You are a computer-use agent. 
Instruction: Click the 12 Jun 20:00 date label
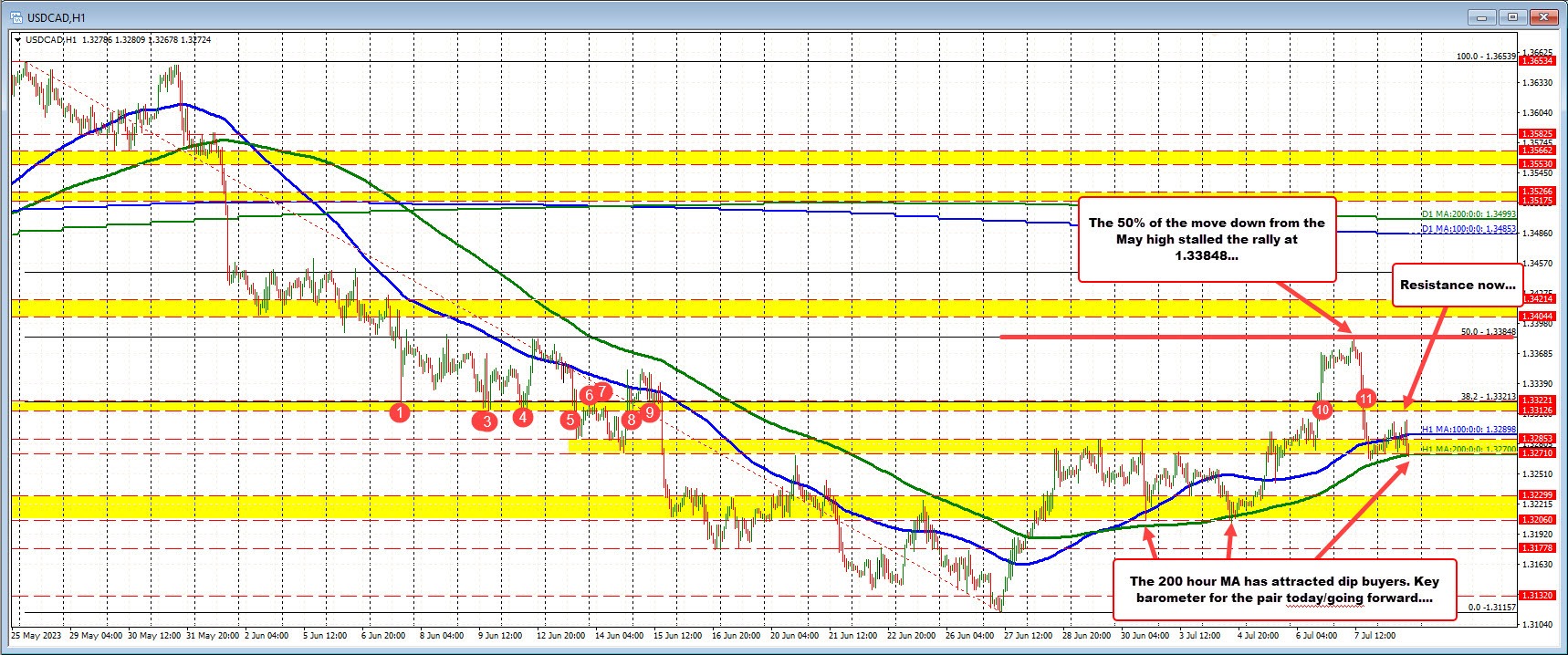(561, 635)
